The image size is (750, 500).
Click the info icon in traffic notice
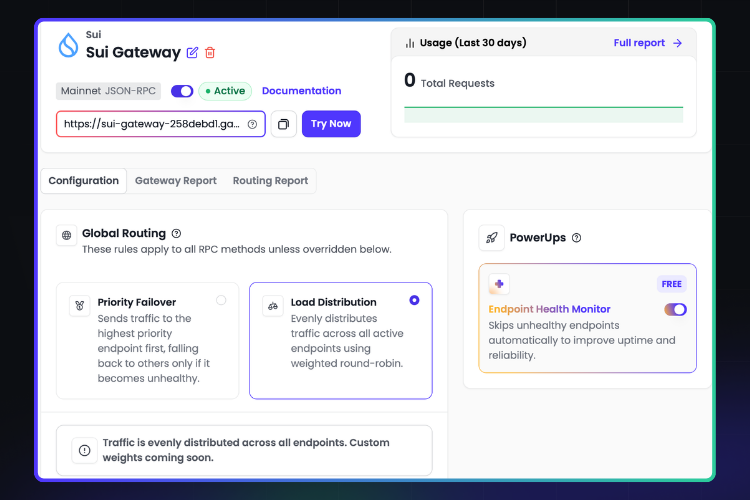(x=85, y=450)
